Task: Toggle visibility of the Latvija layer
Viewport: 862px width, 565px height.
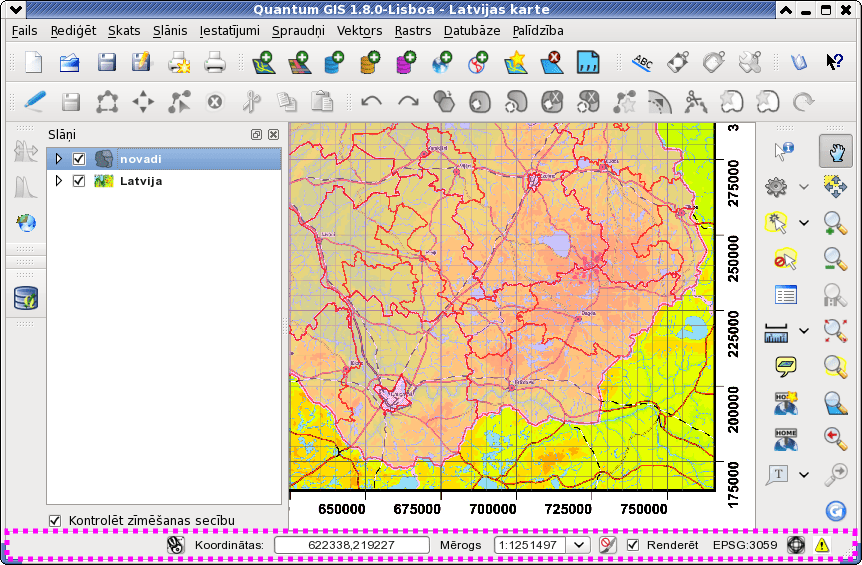Action: [79, 181]
